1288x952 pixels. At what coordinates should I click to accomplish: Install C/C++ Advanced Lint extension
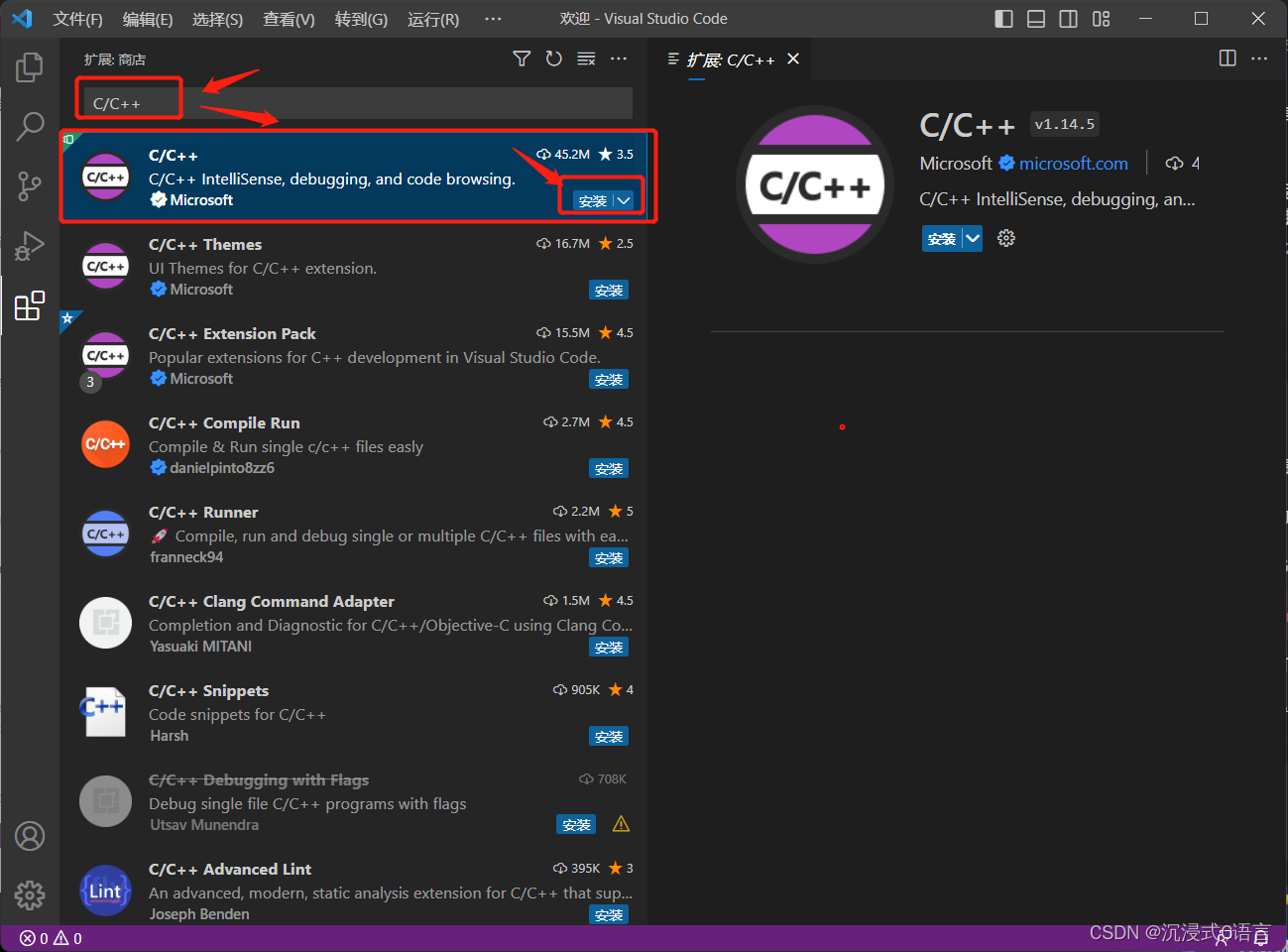click(x=609, y=914)
